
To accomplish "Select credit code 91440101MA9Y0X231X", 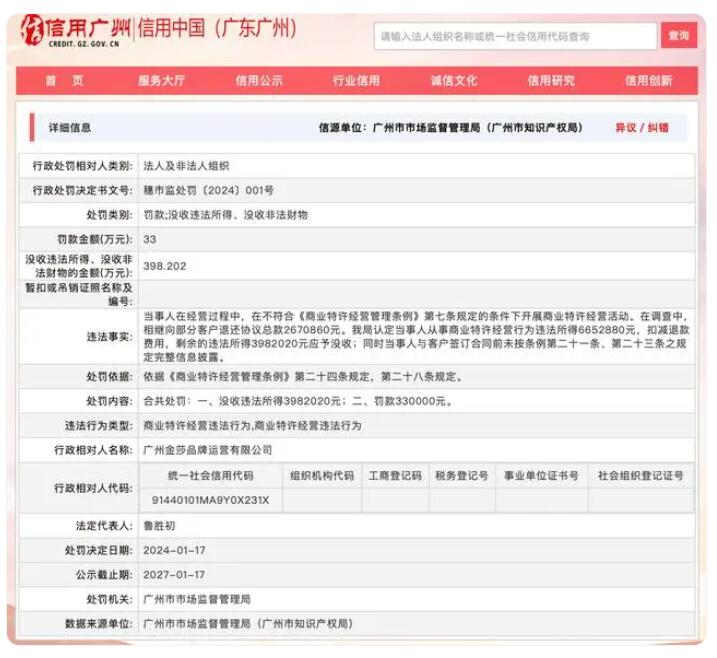I will pos(210,500).
